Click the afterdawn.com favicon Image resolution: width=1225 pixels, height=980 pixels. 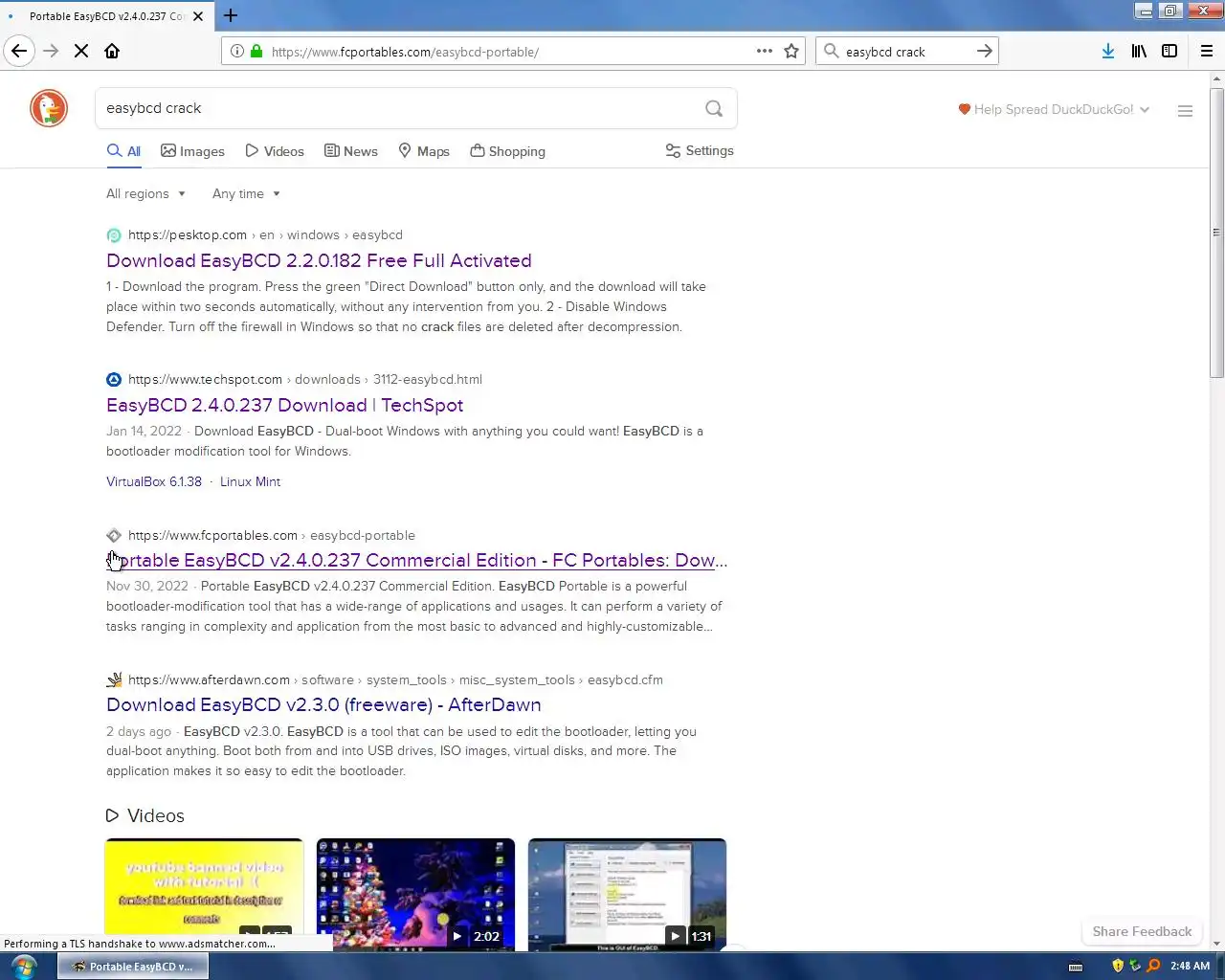114,679
